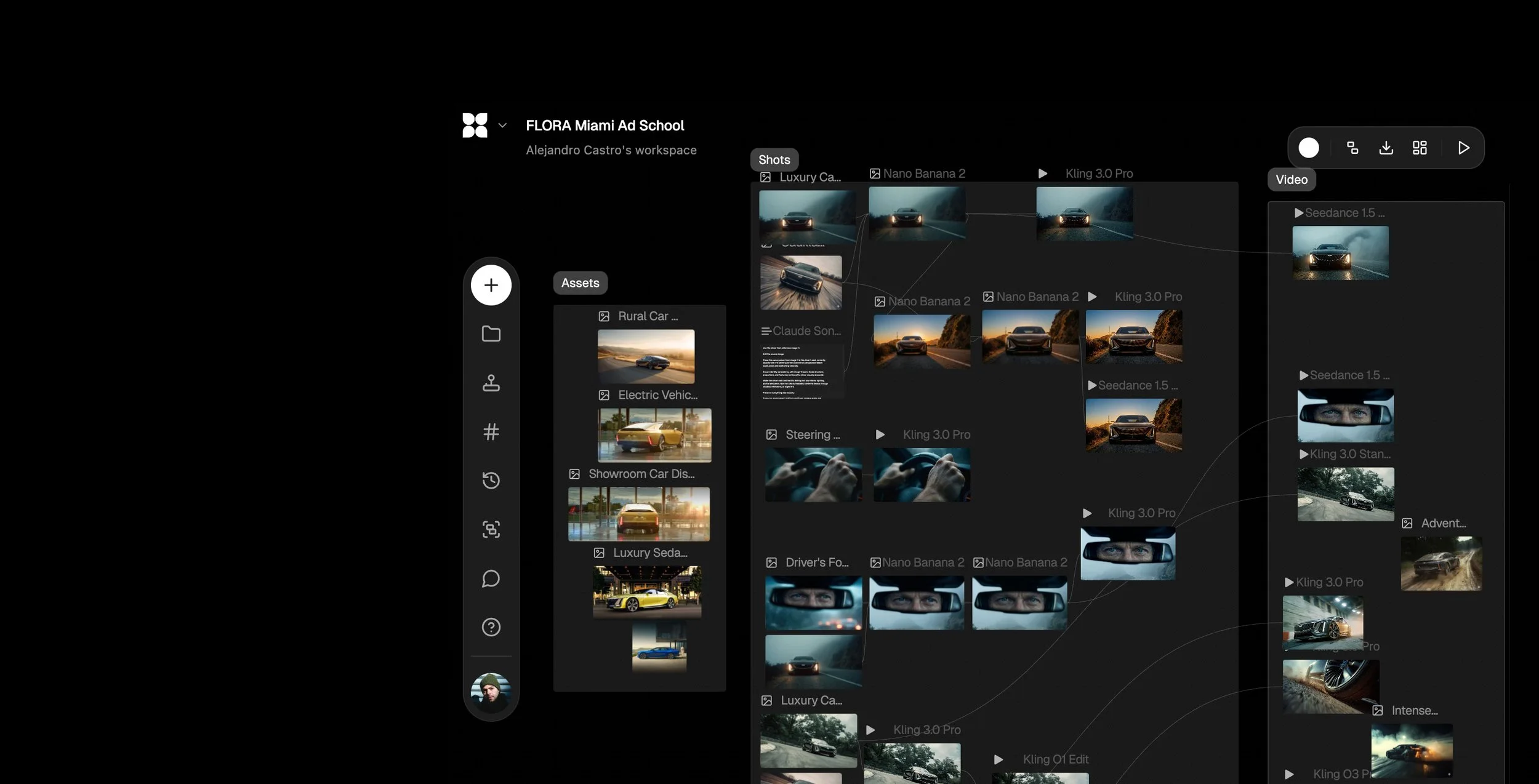Open the chat bubble icon
1539x784 pixels.
pyautogui.click(x=491, y=578)
